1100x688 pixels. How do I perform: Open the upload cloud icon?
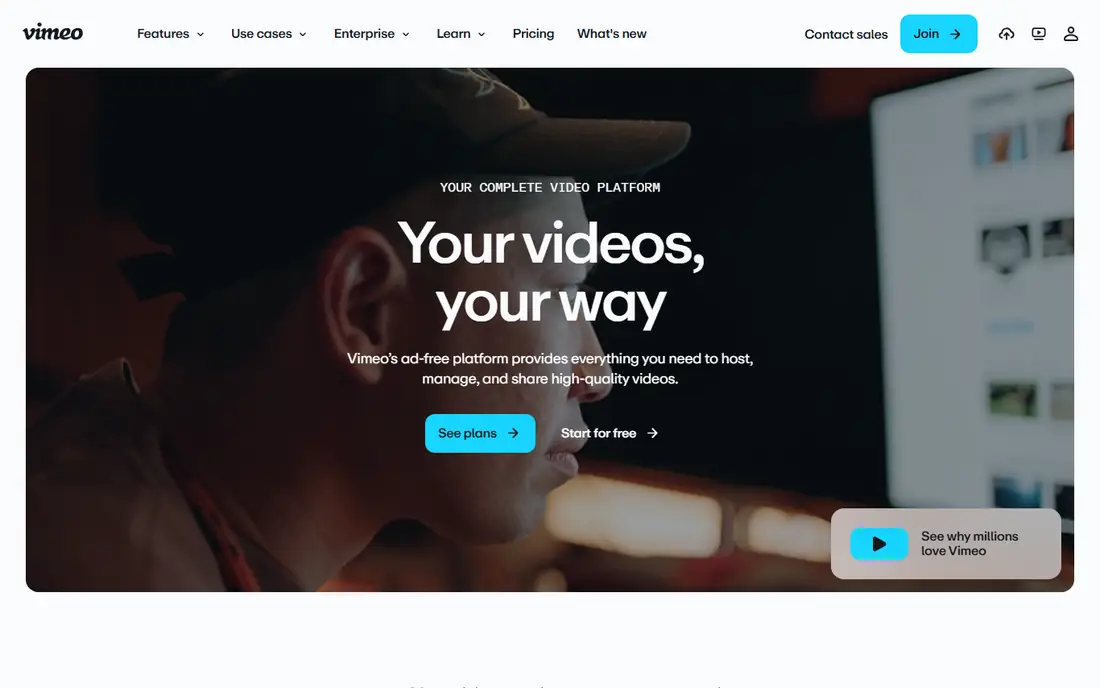coord(1006,34)
